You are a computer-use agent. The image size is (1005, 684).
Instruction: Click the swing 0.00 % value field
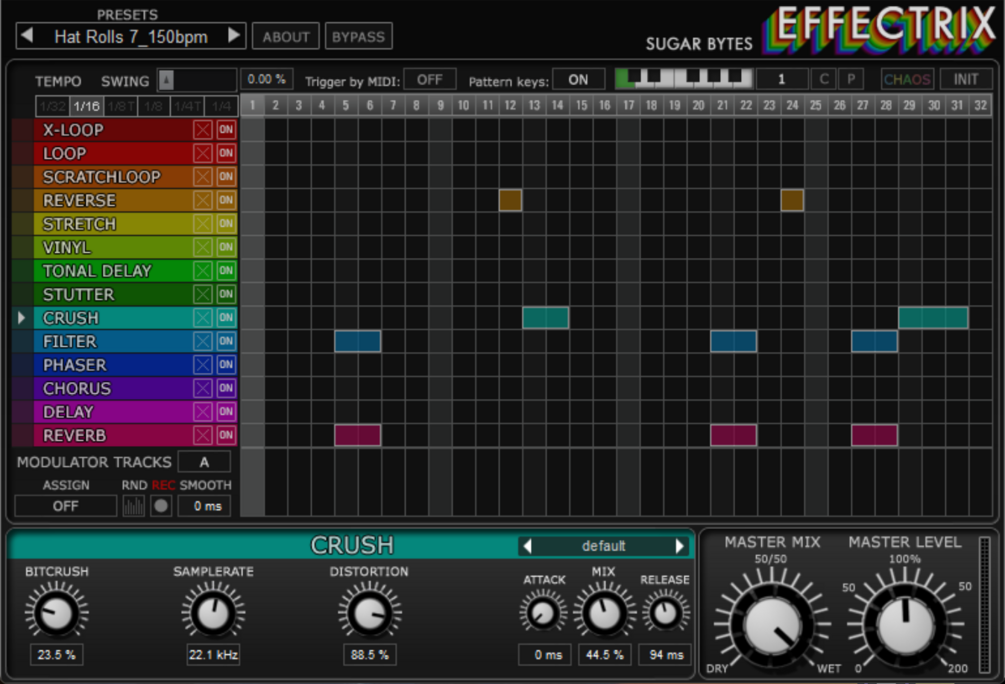tap(267, 79)
